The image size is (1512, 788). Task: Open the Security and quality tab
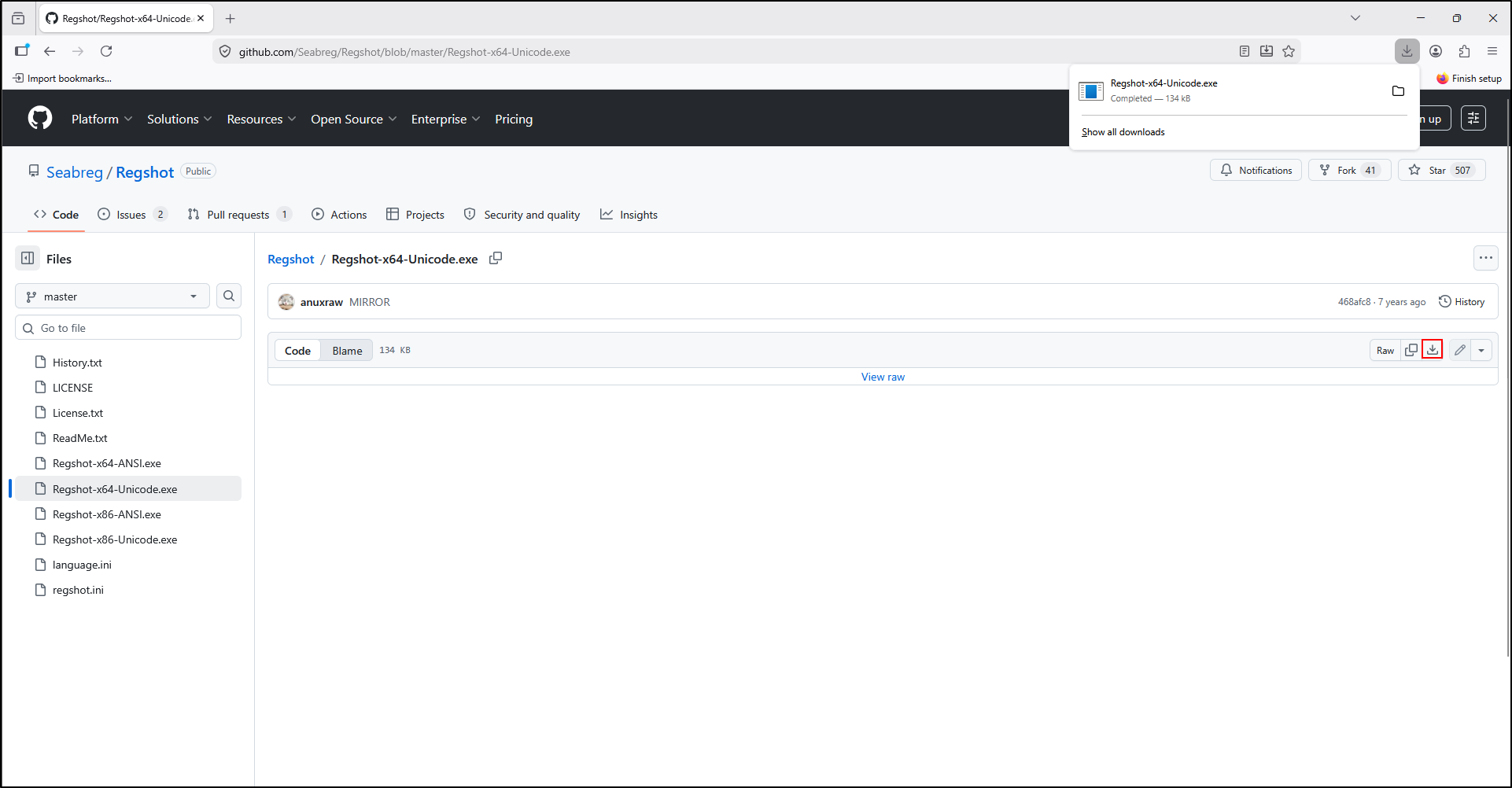coord(522,215)
